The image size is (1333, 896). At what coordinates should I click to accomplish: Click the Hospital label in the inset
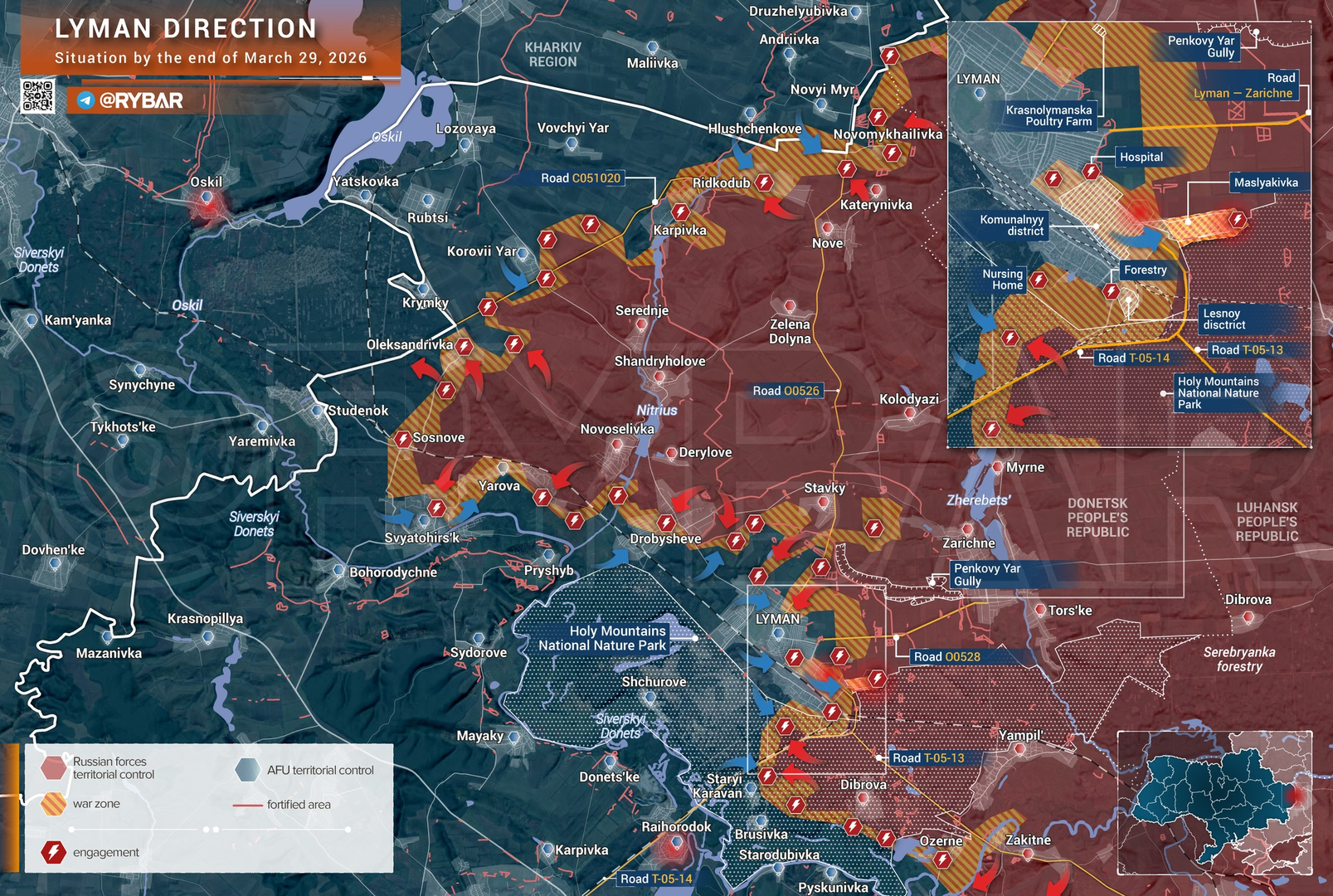pyautogui.click(x=1141, y=158)
